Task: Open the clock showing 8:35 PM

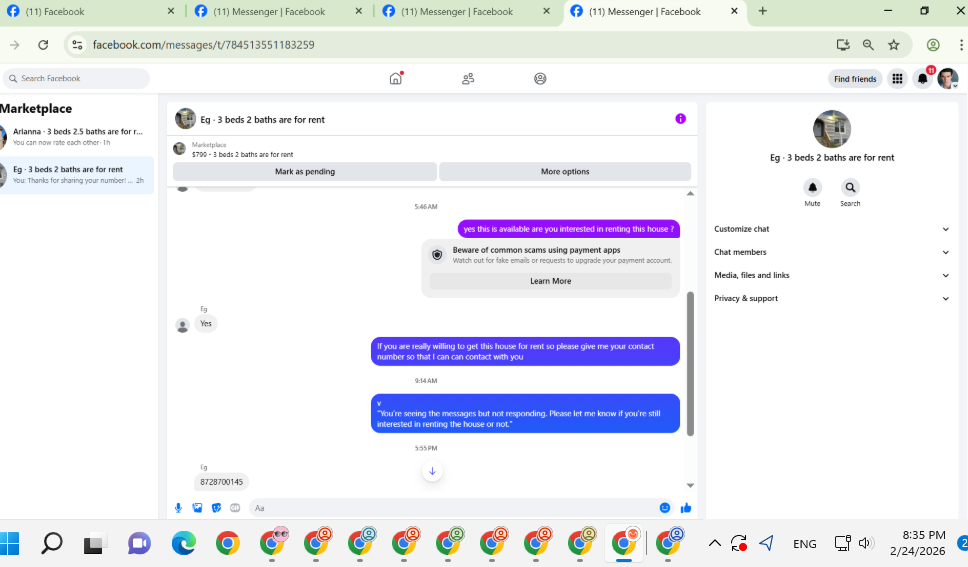Action: click(917, 543)
